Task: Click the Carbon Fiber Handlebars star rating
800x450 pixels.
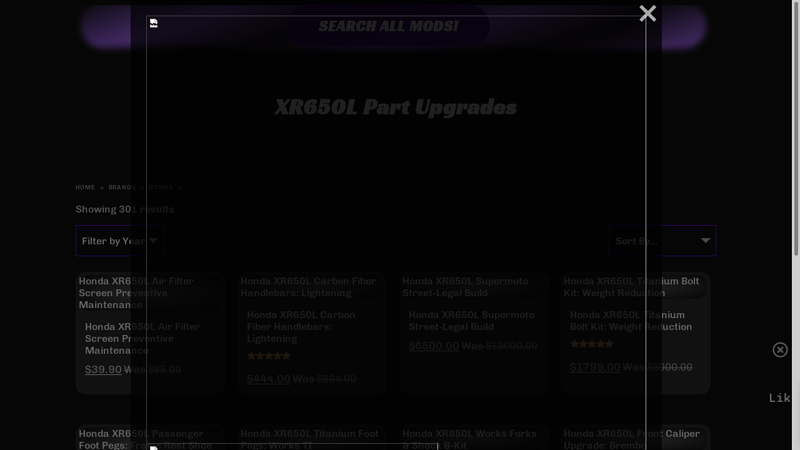Action: point(269,356)
